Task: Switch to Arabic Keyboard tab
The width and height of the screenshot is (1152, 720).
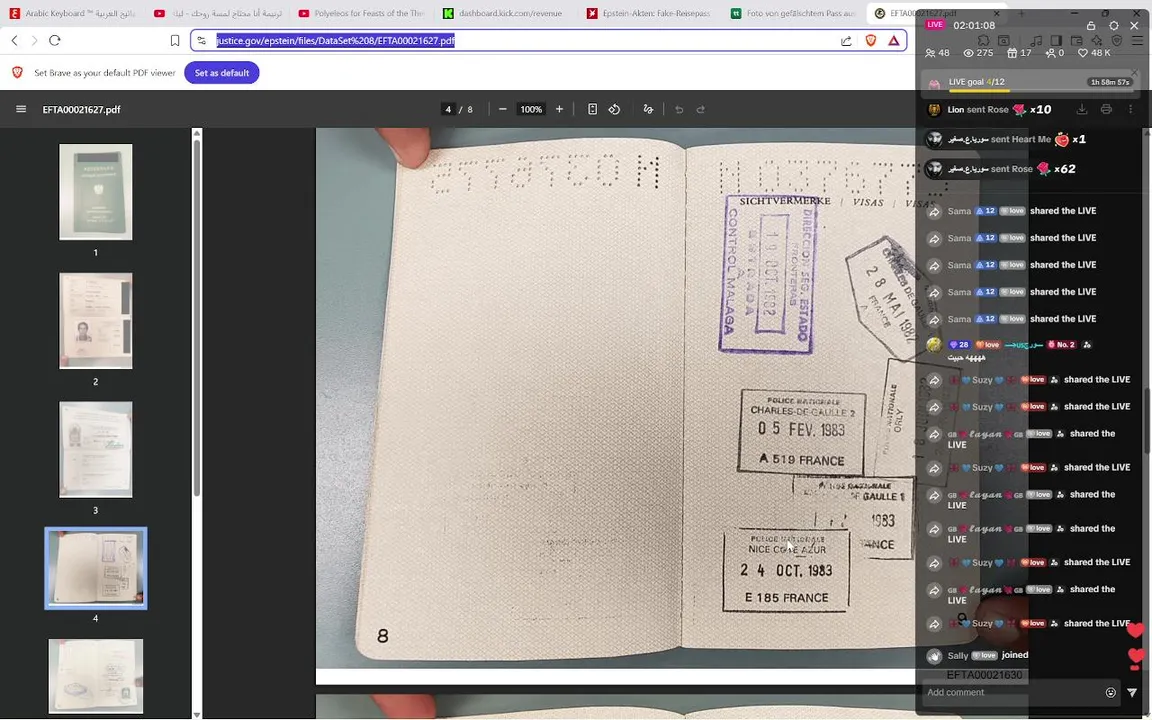Action: [x=74, y=13]
